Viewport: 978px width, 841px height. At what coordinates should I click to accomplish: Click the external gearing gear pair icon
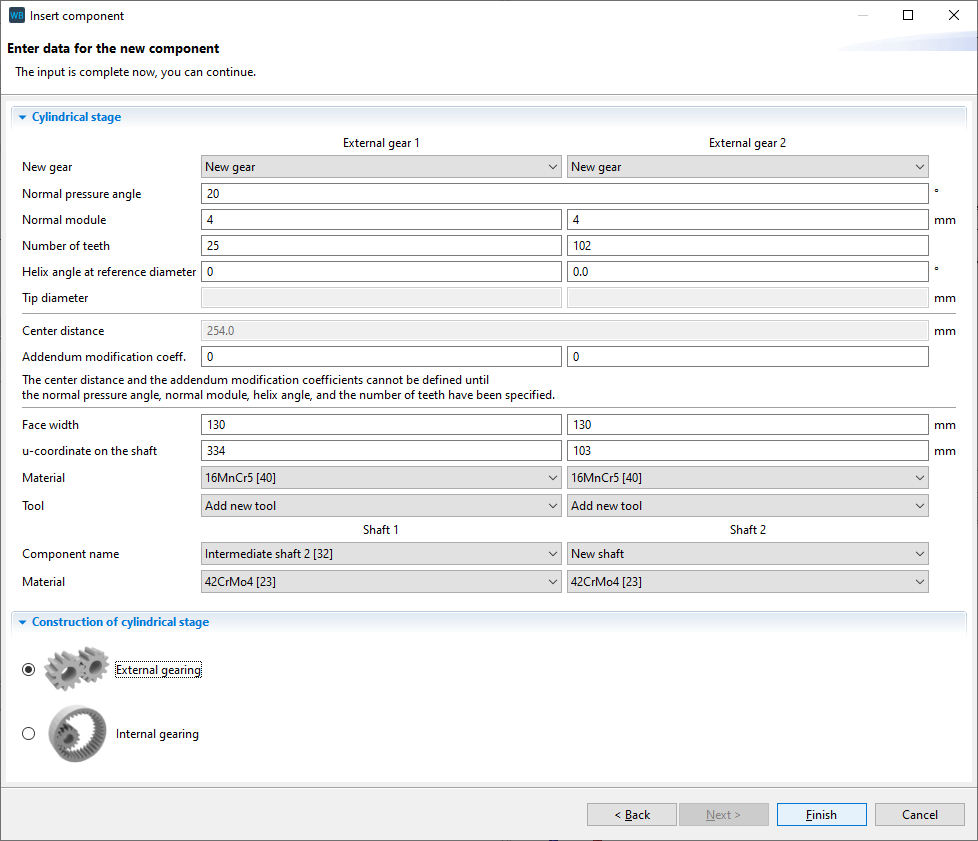(x=76, y=669)
